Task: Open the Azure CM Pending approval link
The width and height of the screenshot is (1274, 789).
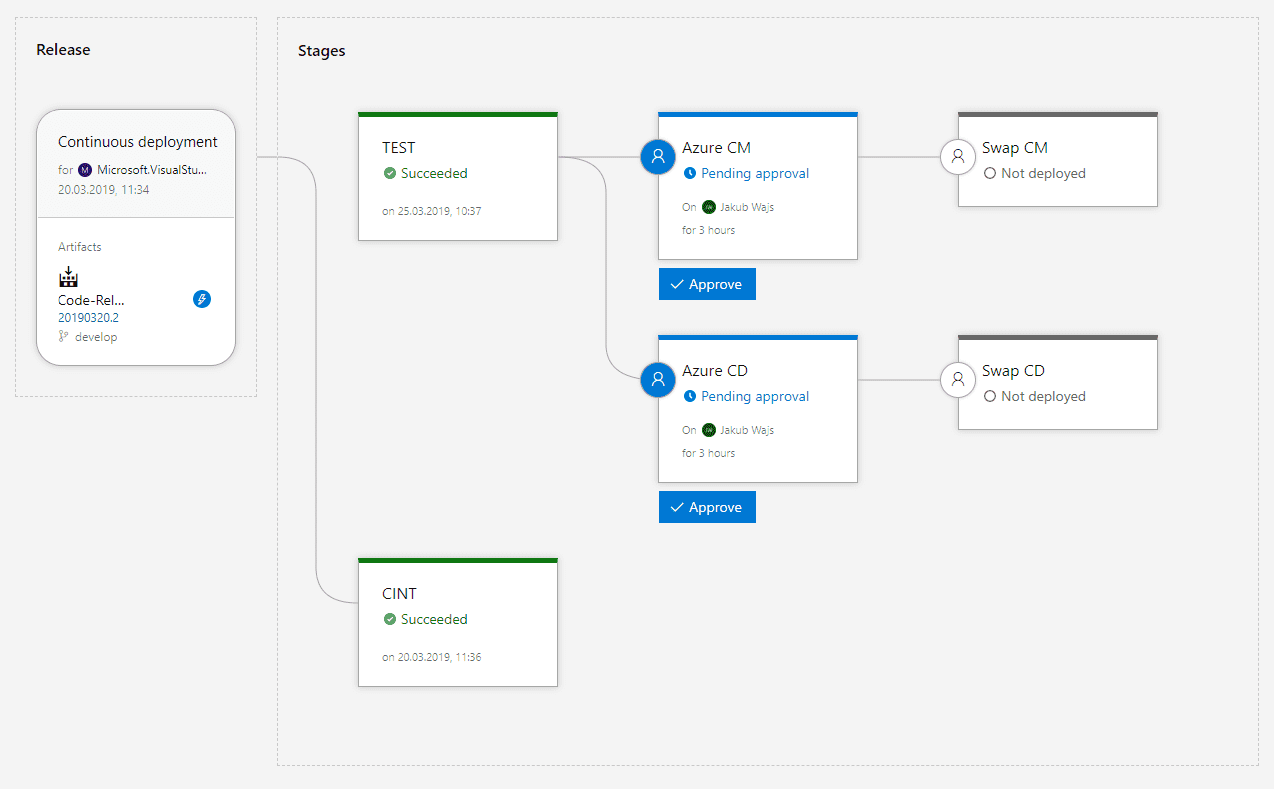Action: [755, 173]
